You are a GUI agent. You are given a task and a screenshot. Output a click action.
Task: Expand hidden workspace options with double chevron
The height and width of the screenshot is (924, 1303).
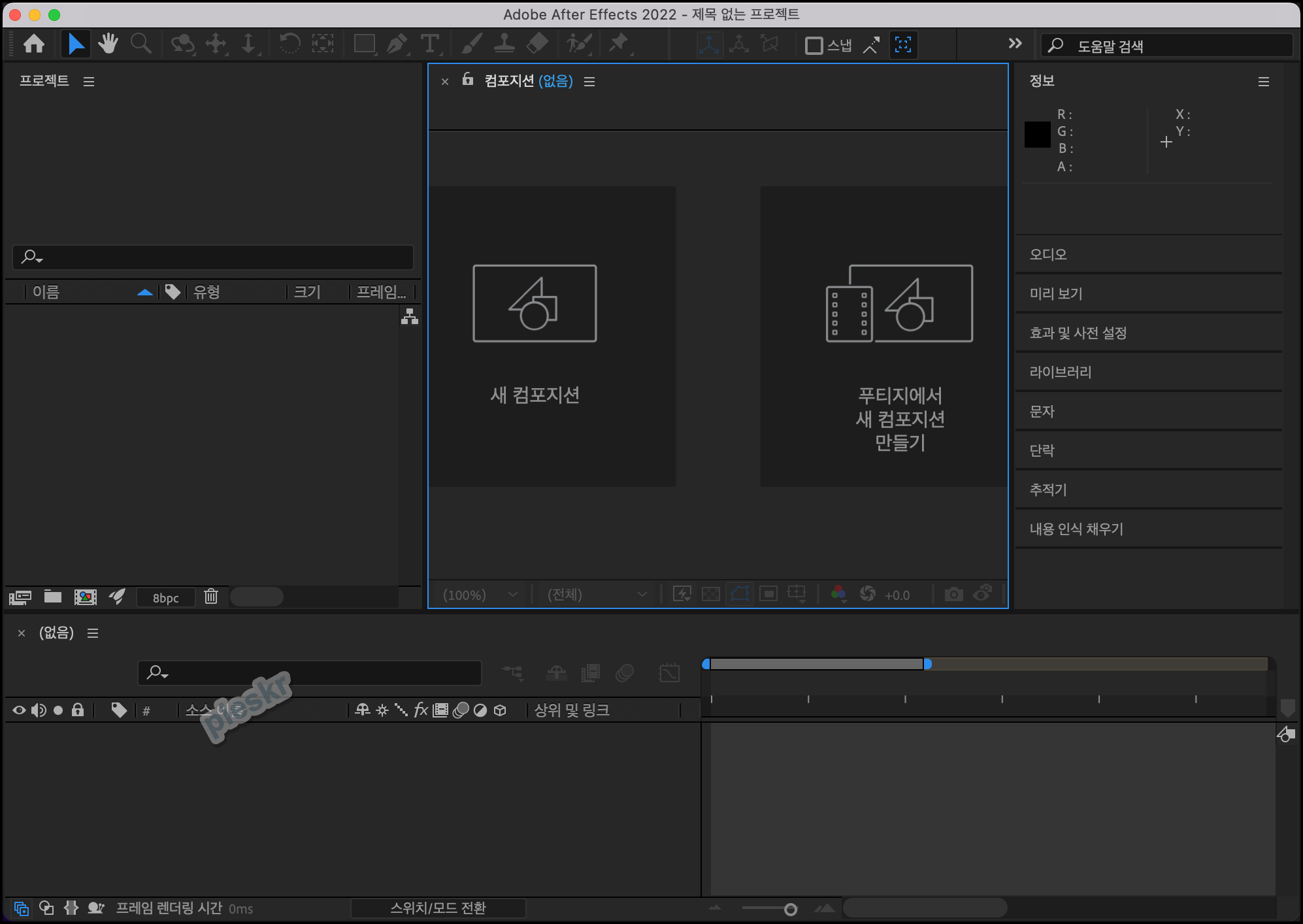(x=1015, y=44)
